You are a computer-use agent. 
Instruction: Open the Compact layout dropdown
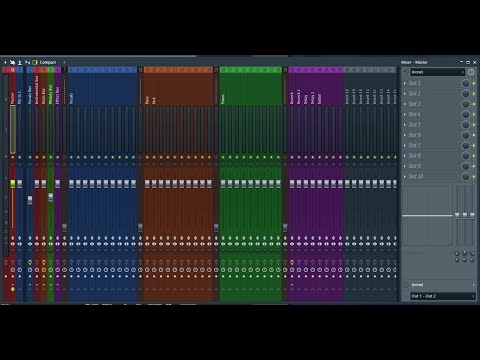coord(48,62)
